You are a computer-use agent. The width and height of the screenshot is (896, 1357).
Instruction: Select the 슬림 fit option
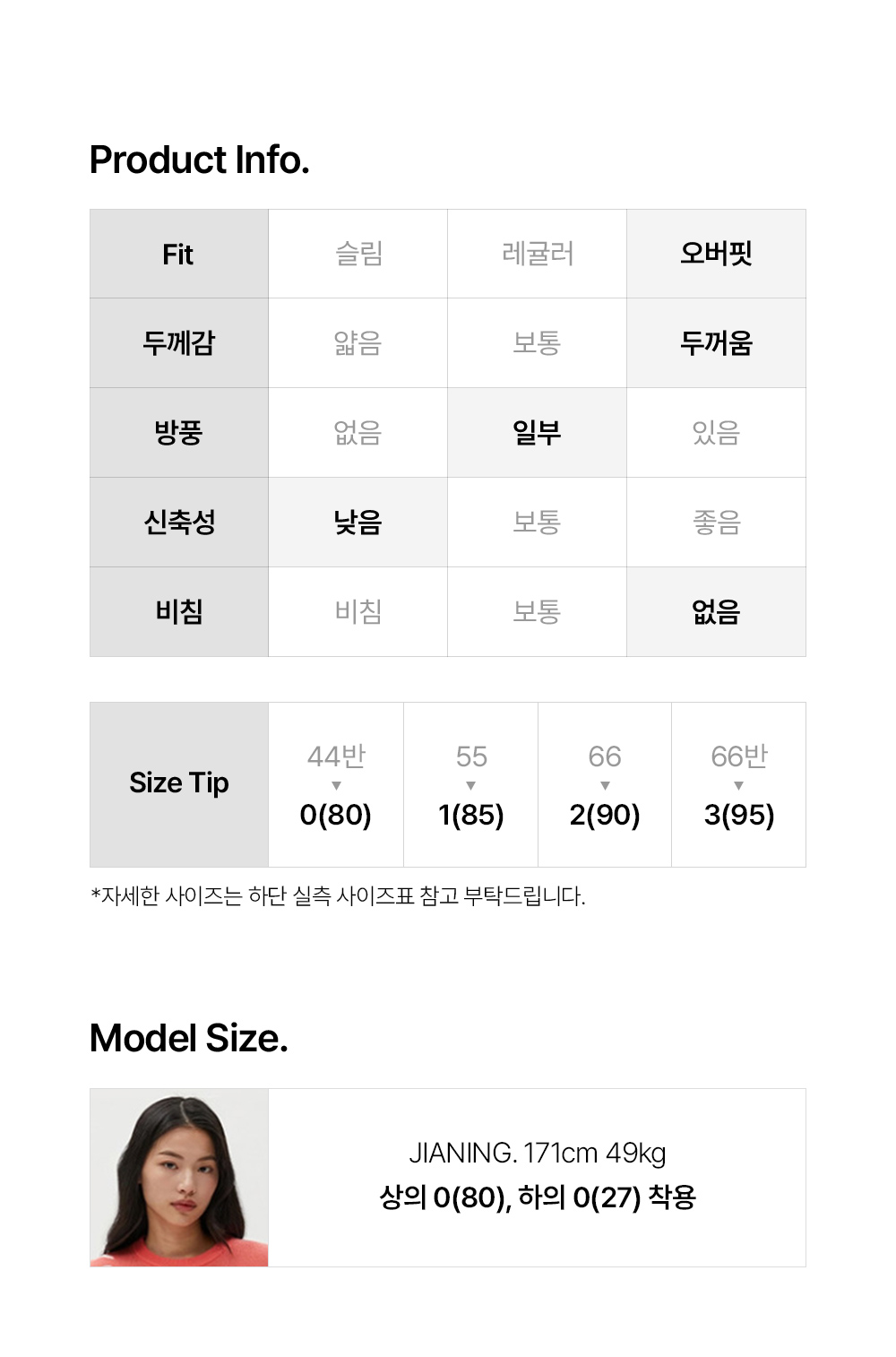[358, 254]
